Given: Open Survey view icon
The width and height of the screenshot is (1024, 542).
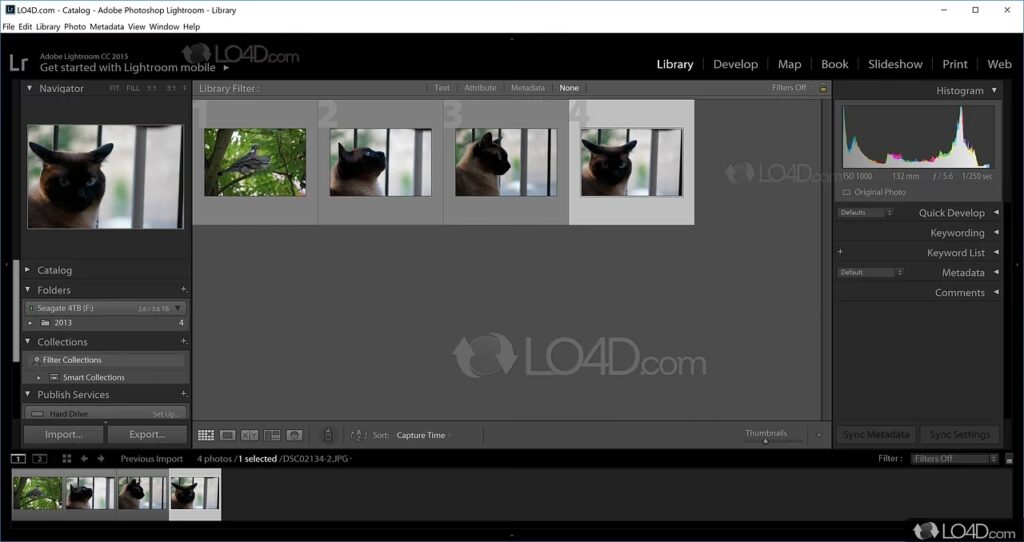Looking at the screenshot, I should coord(272,435).
